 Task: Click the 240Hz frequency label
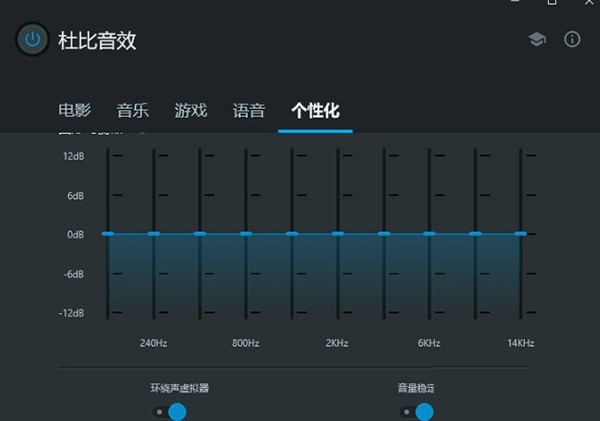153,343
